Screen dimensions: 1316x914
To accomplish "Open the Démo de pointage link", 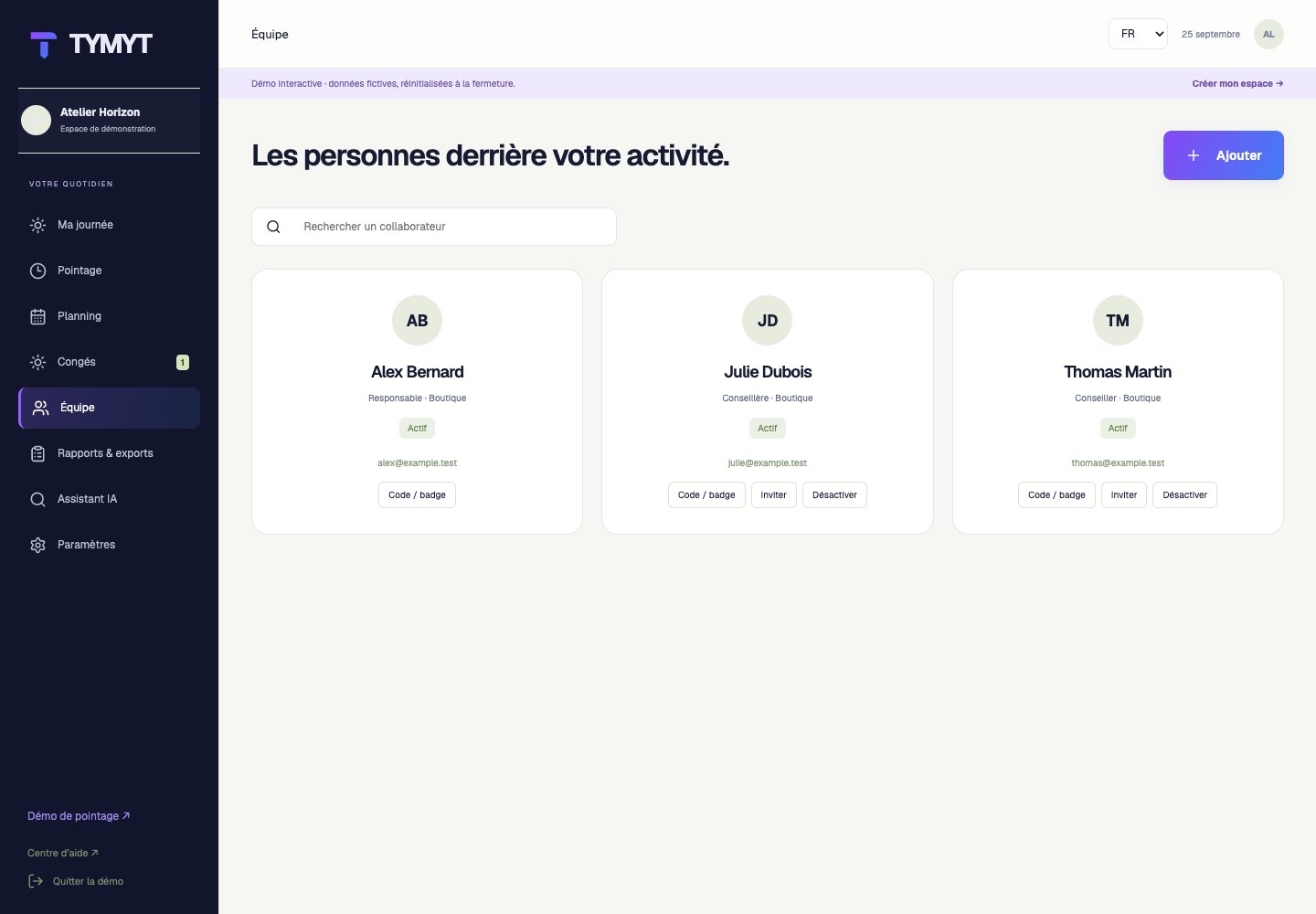I will coord(79,816).
